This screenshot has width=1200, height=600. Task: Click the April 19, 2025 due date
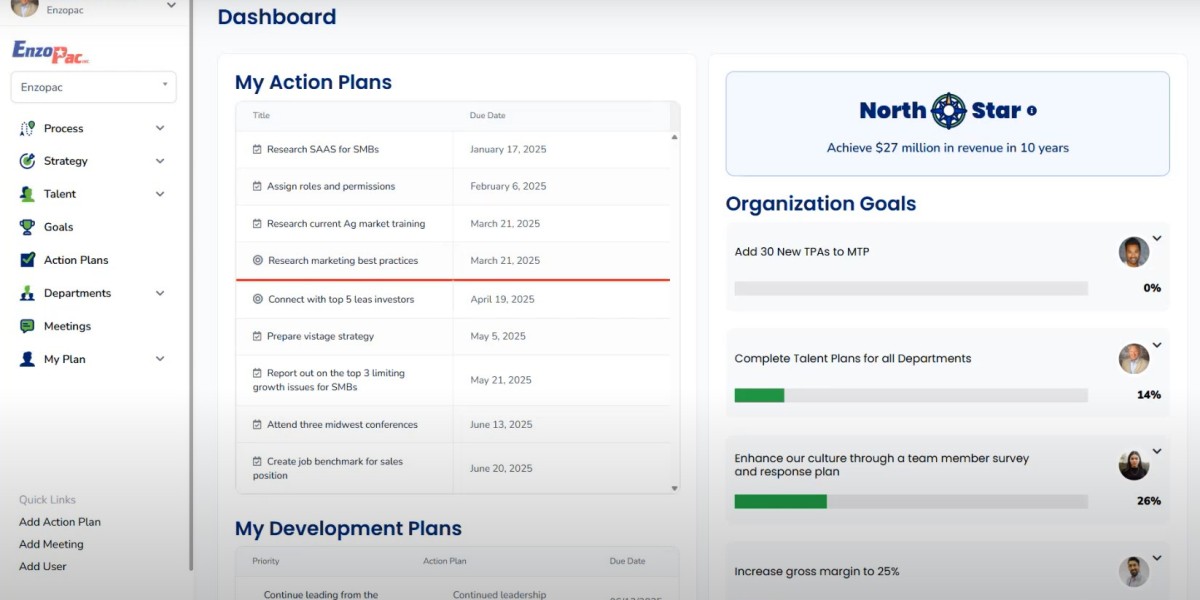point(502,299)
